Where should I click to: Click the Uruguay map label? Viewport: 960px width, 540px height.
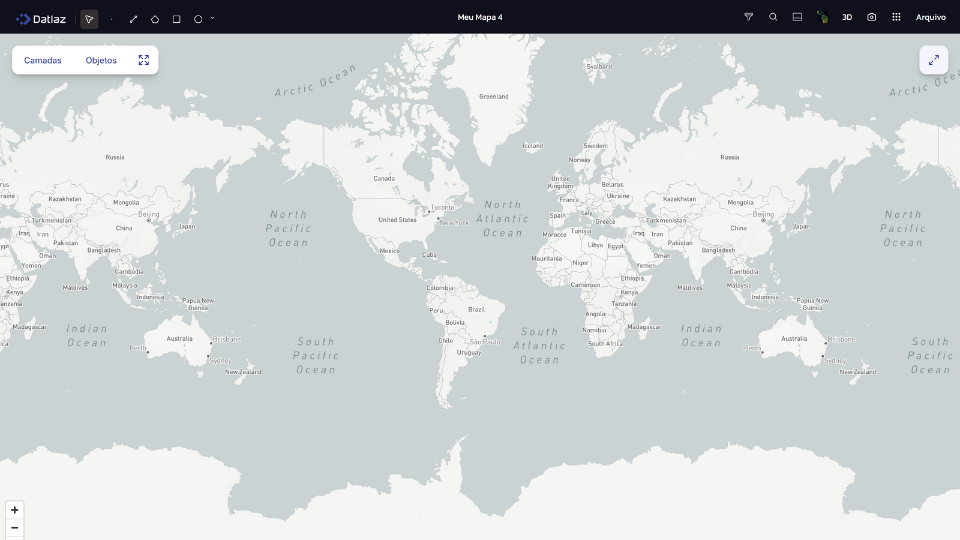[468, 352]
